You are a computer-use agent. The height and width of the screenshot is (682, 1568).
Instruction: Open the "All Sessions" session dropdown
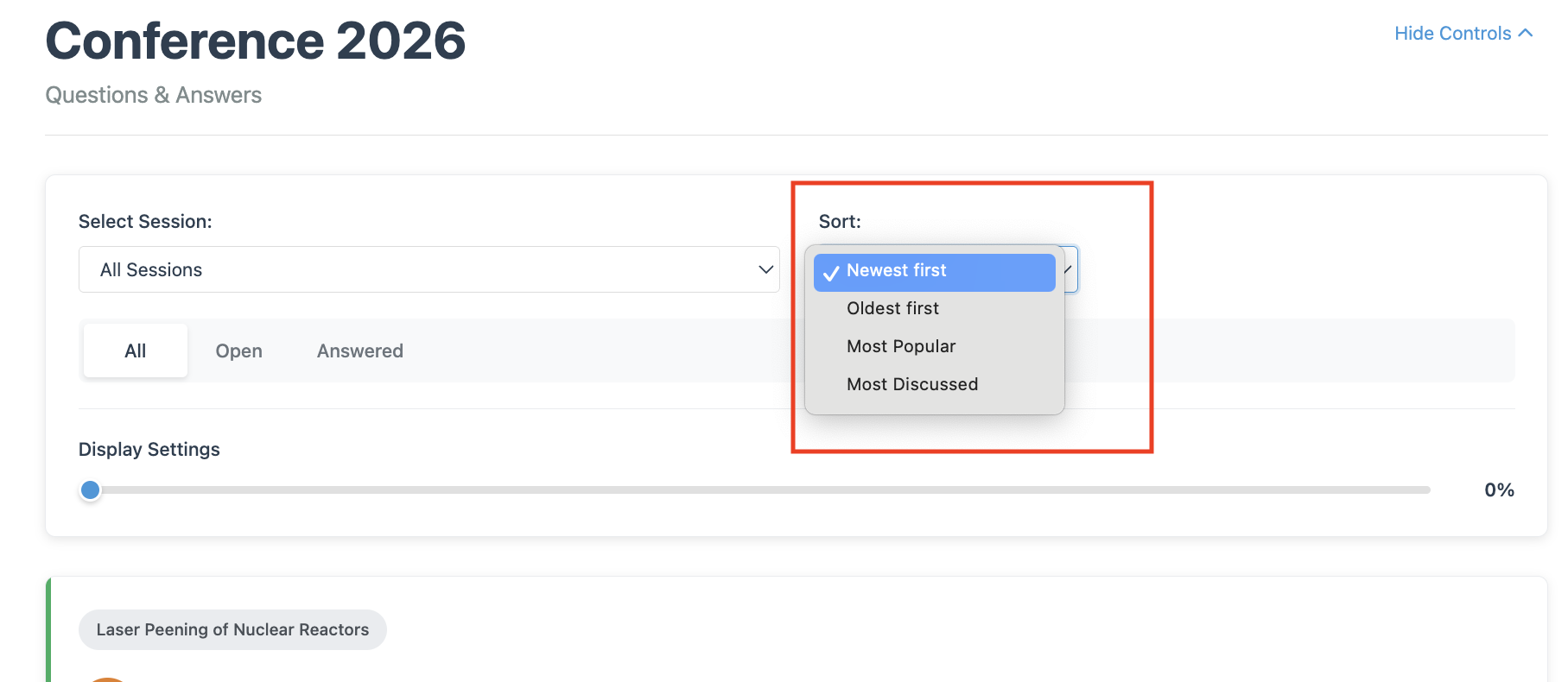coord(429,269)
